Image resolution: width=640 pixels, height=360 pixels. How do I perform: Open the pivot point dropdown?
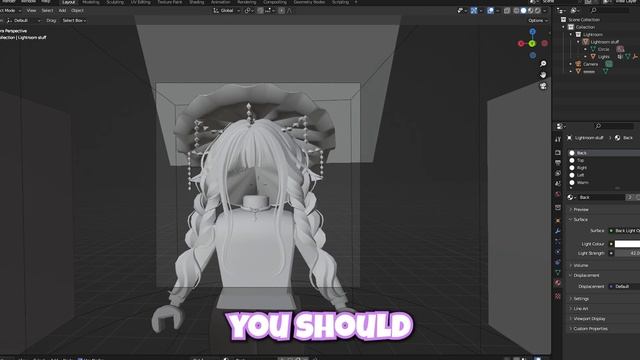tap(249, 11)
